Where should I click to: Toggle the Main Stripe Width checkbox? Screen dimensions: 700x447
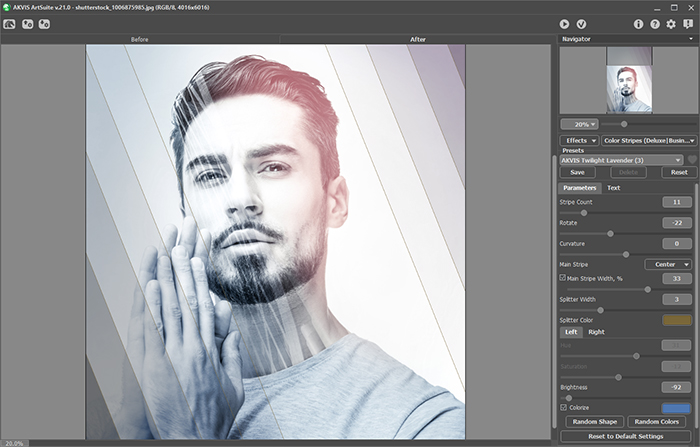click(x=563, y=277)
